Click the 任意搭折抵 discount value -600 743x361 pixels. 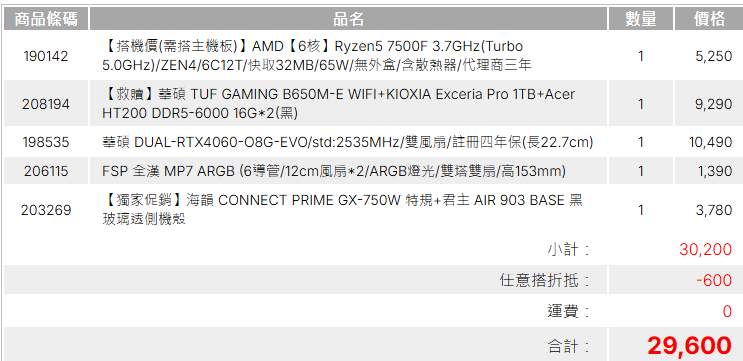714,280
